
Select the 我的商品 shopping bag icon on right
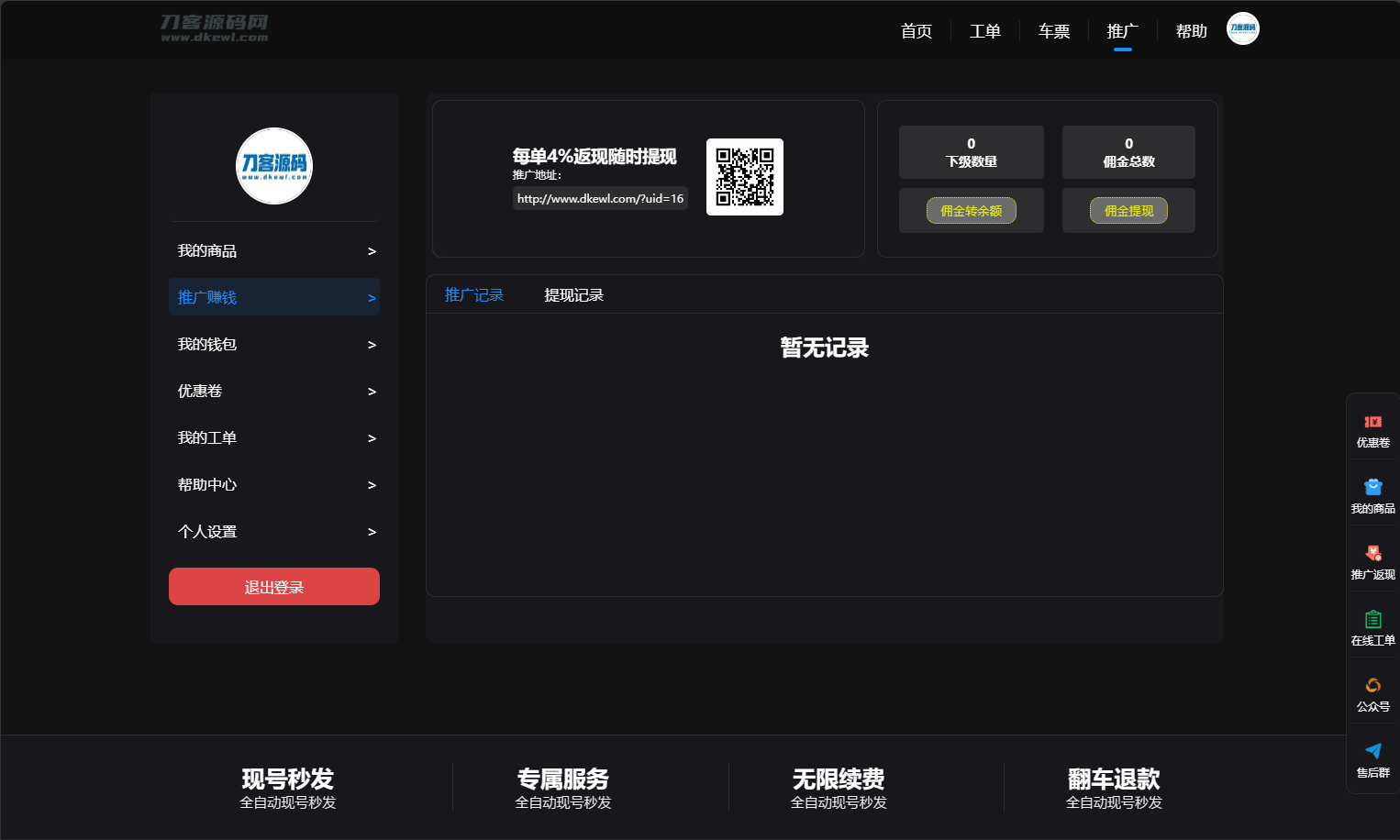tap(1372, 495)
